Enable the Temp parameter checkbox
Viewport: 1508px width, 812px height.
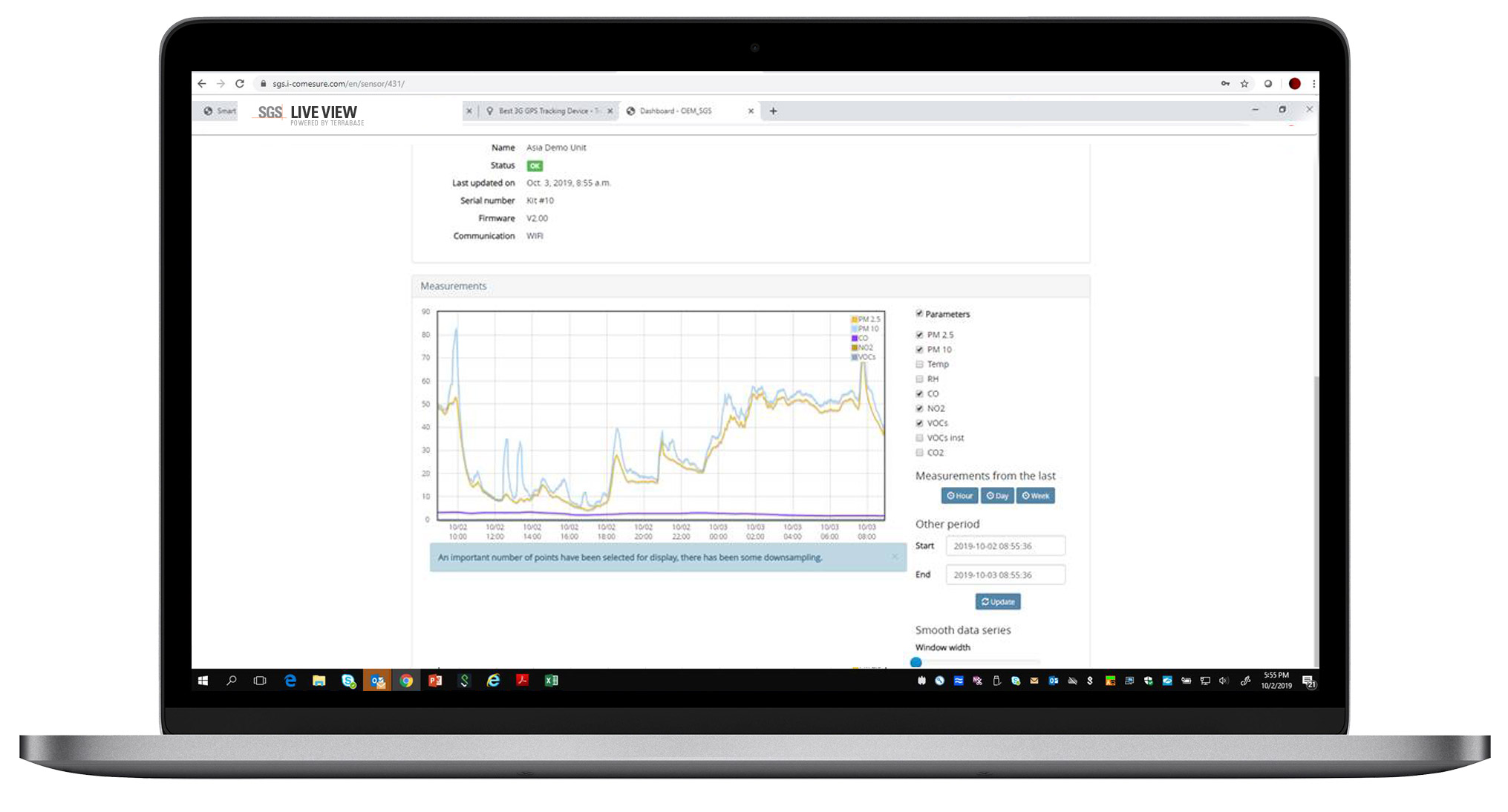920,364
